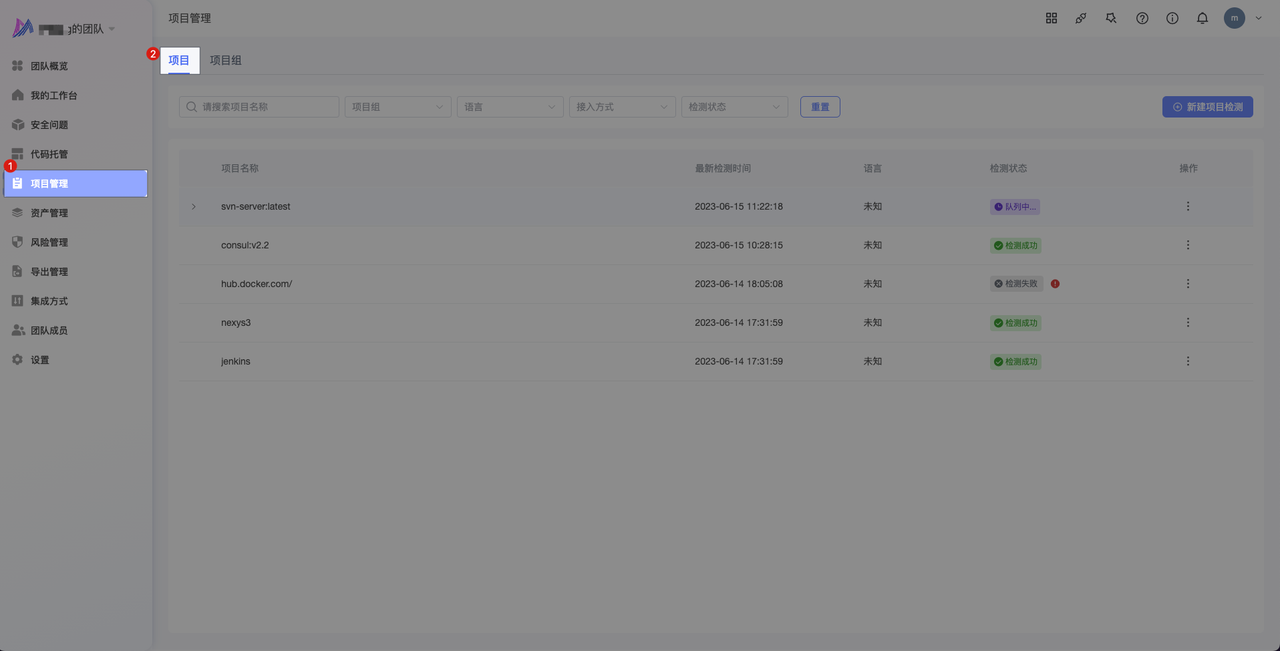This screenshot has height=651, width=1280.
Task: Open the 检测状态 filter dropdown
Action: (734, 107)
